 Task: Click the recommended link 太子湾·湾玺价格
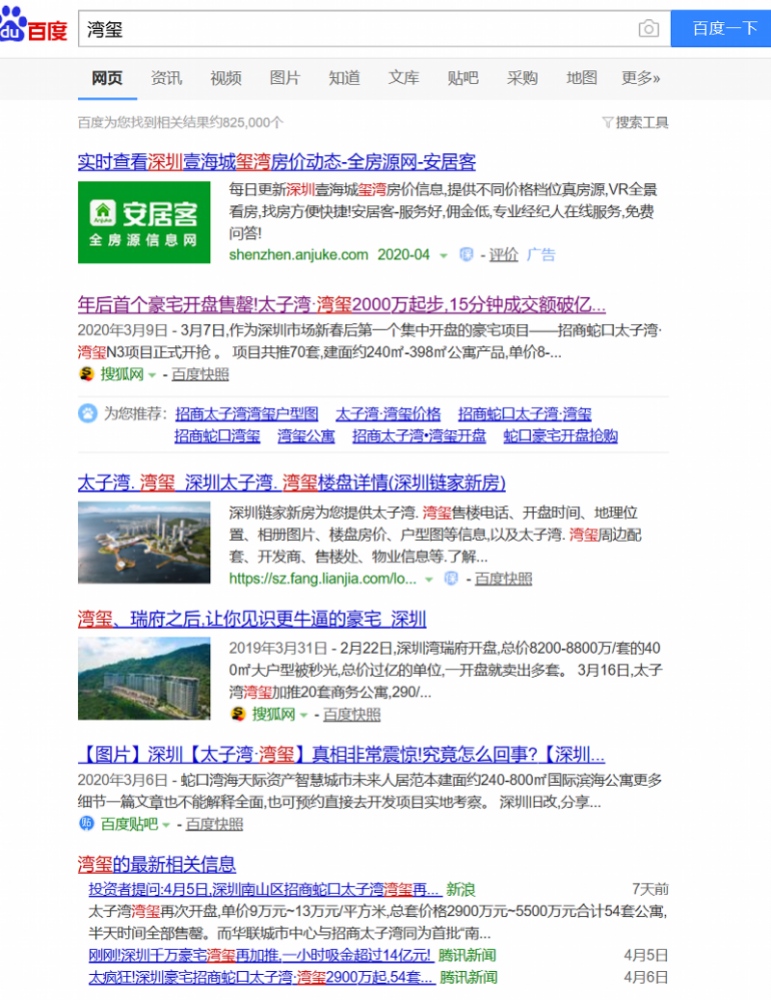click(388, 414)
